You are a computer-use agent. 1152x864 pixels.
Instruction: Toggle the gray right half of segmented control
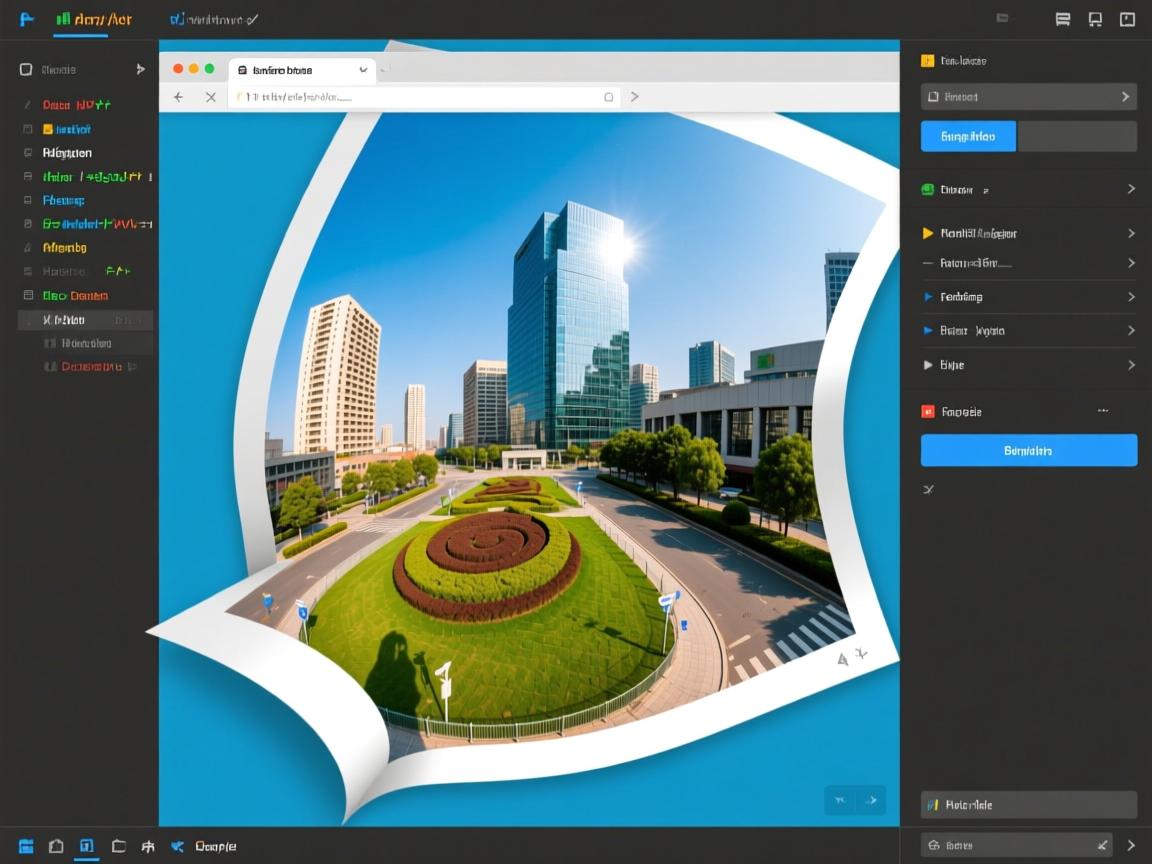point(1076,136)
